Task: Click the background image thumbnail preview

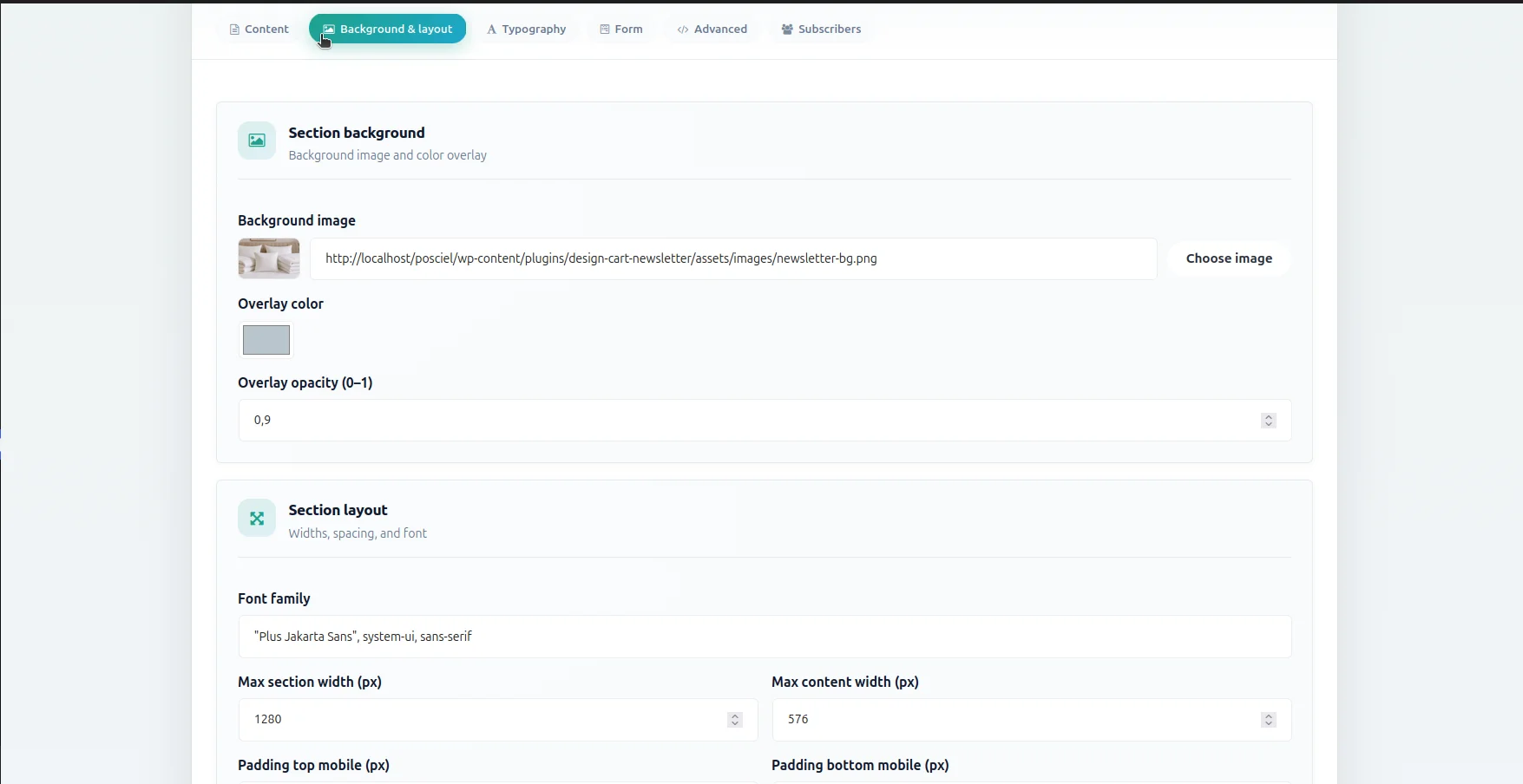Action: point(269,258)
